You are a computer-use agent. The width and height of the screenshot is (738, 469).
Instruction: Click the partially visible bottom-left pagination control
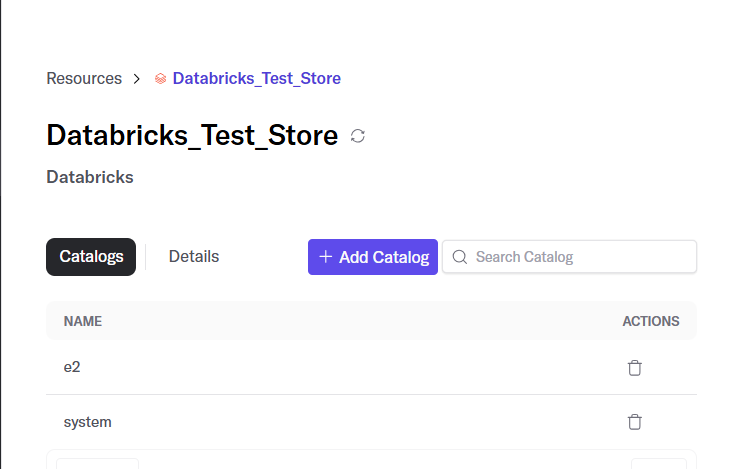[97, 463]
